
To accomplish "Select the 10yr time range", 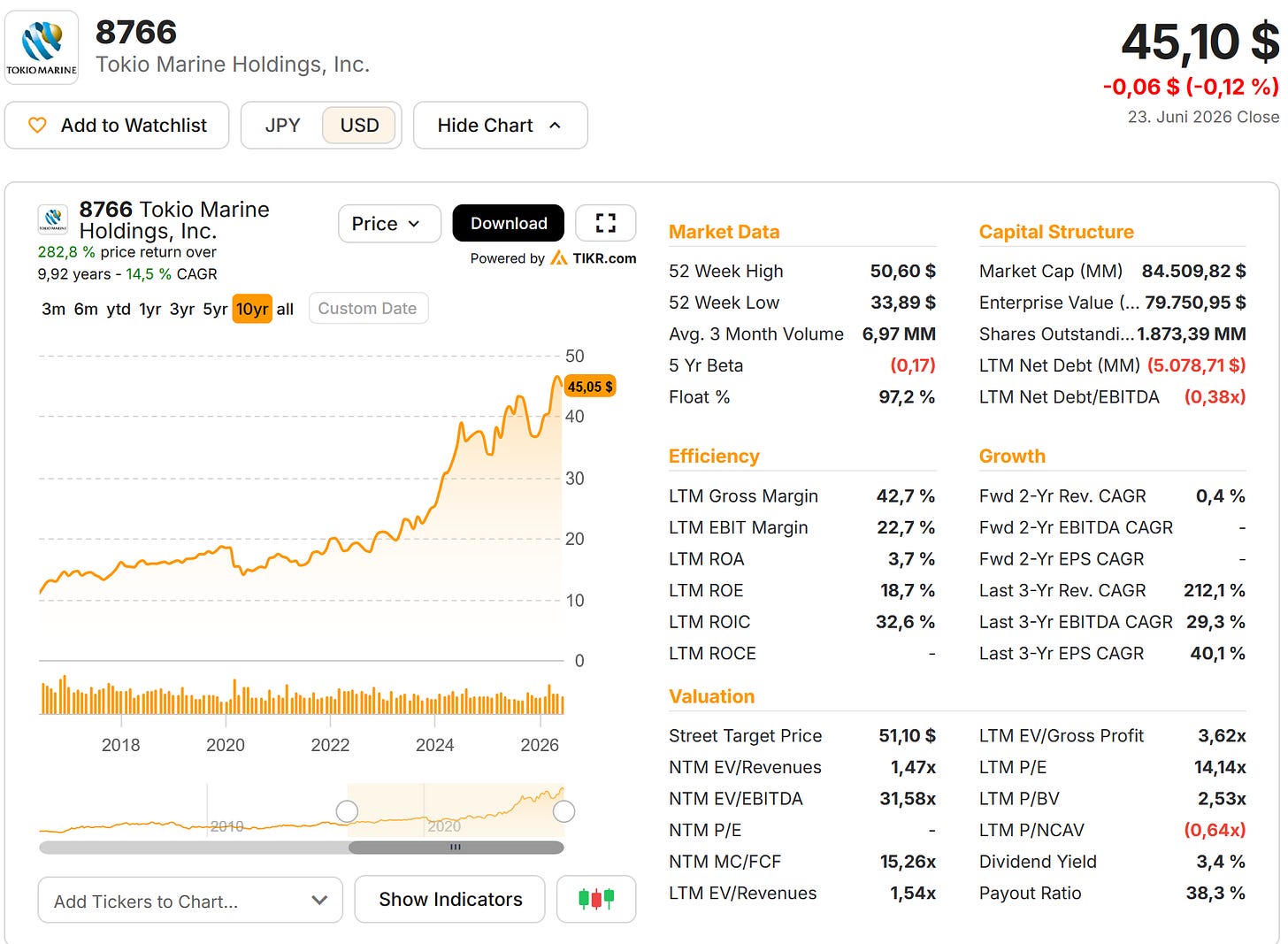I will click(x=252, y=309).
